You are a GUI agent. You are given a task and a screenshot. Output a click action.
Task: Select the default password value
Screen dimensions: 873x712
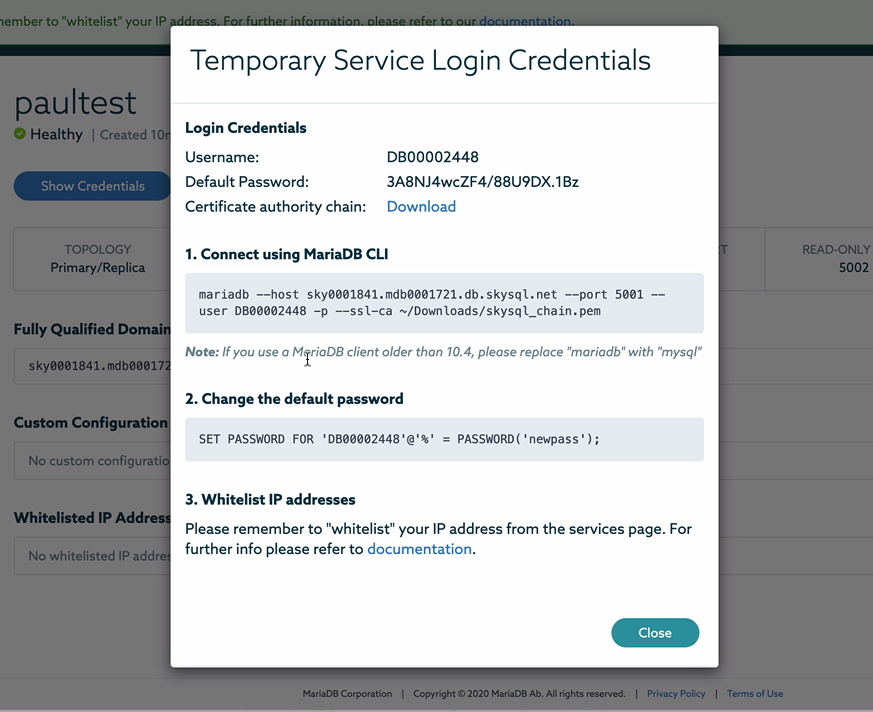coord(482,182)
